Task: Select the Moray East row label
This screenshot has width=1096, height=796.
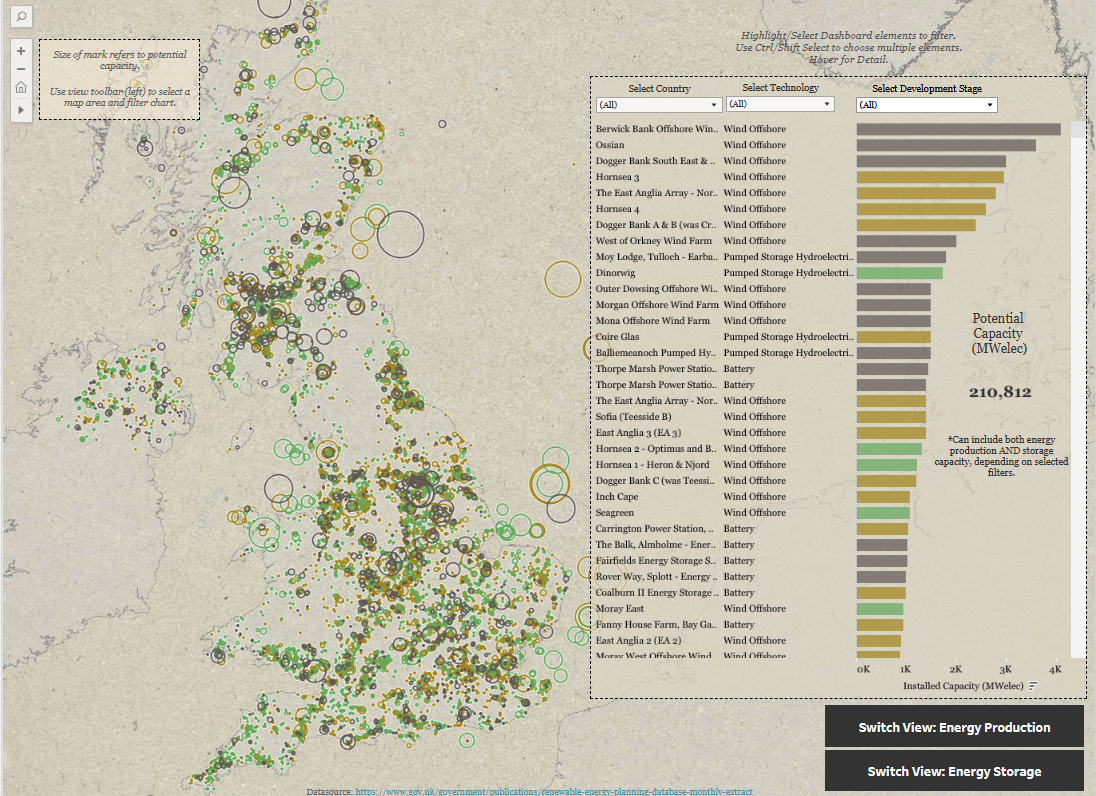Action: (619, 609)
